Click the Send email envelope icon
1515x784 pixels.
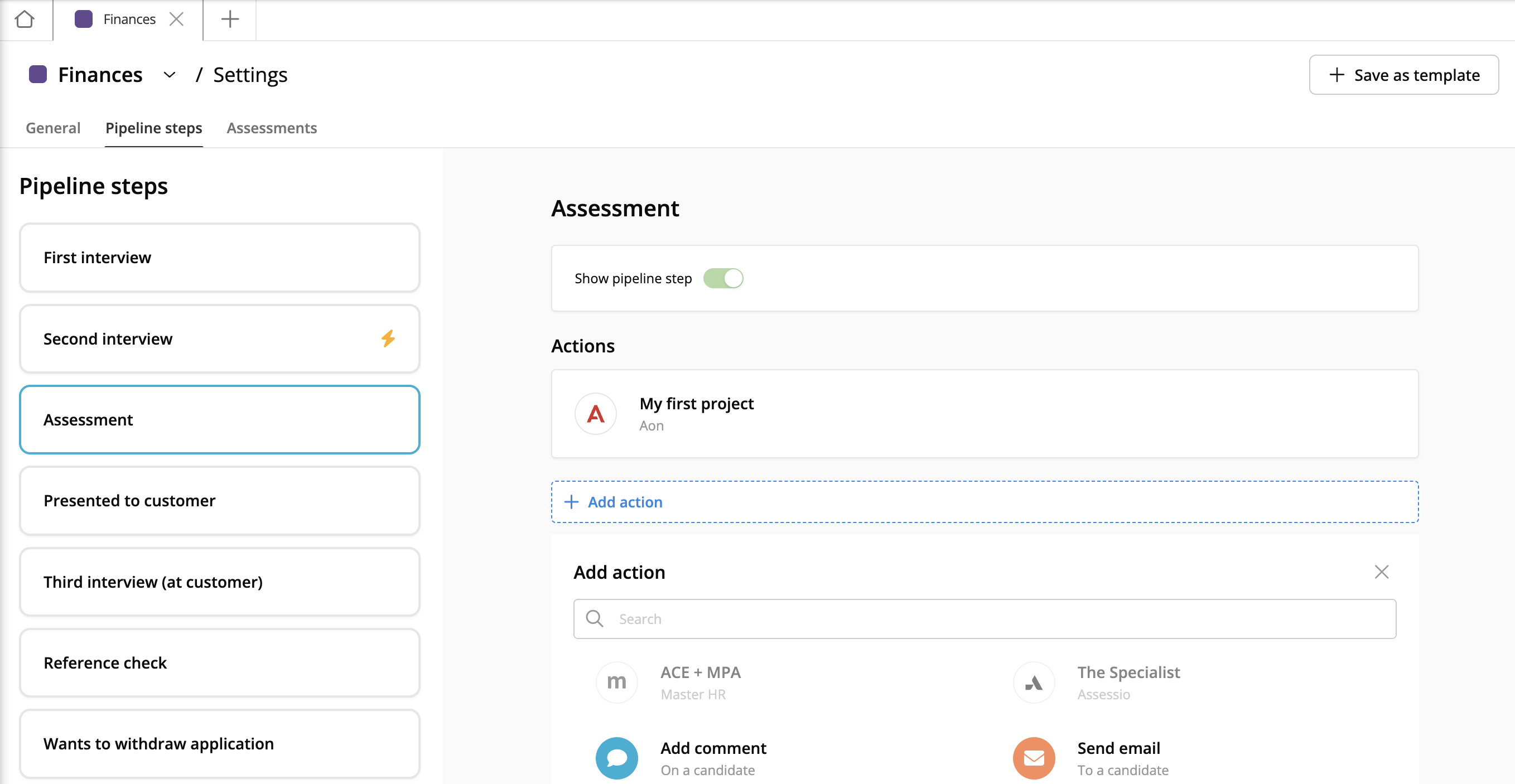[1033, 758]
